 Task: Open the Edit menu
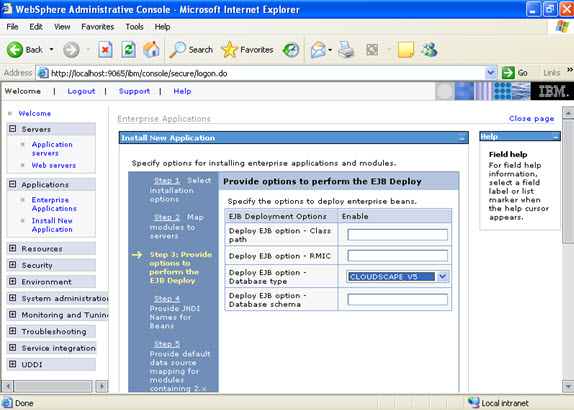(x=36, y=27)
